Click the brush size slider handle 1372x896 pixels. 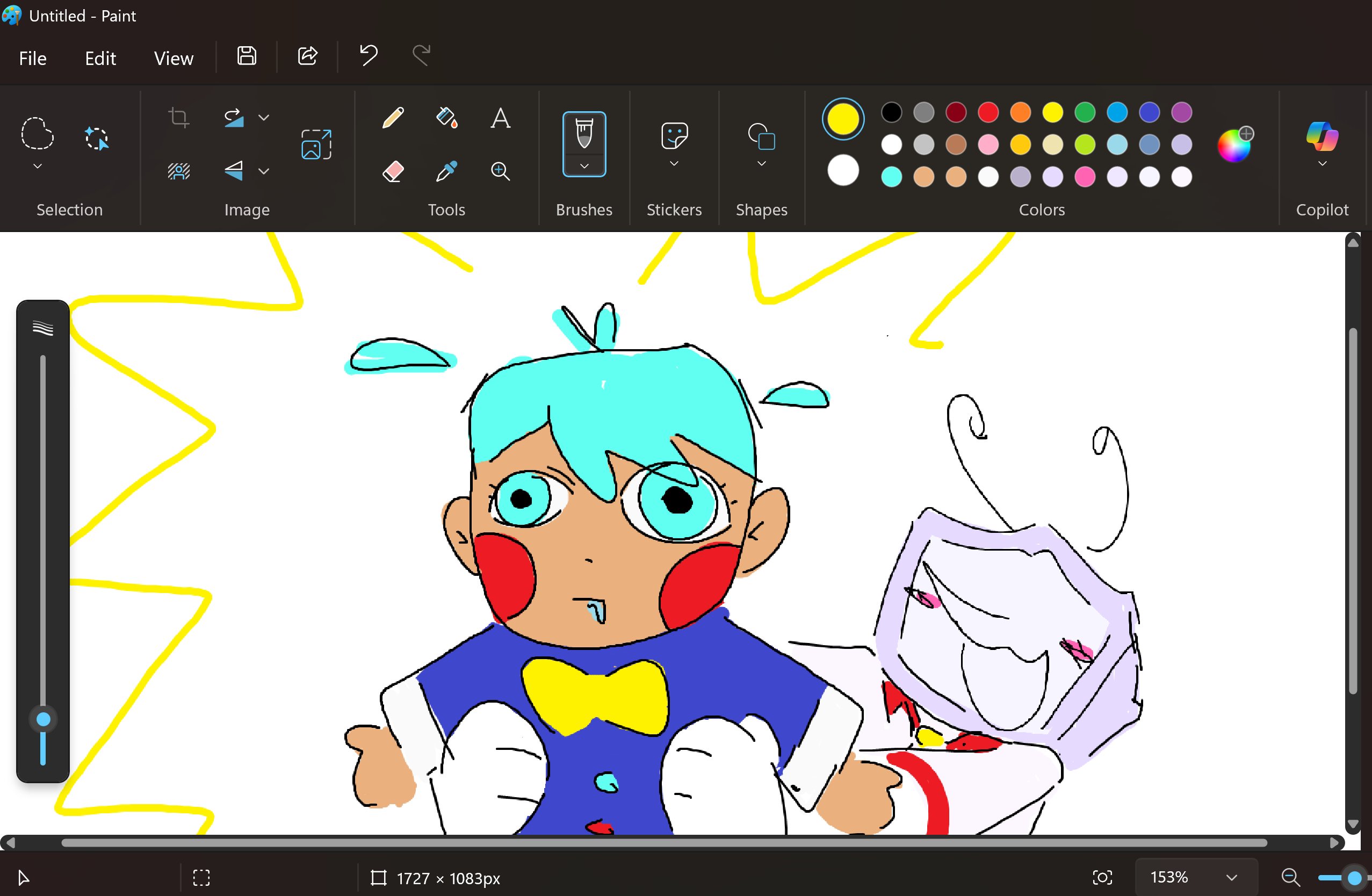click(43, 719)
